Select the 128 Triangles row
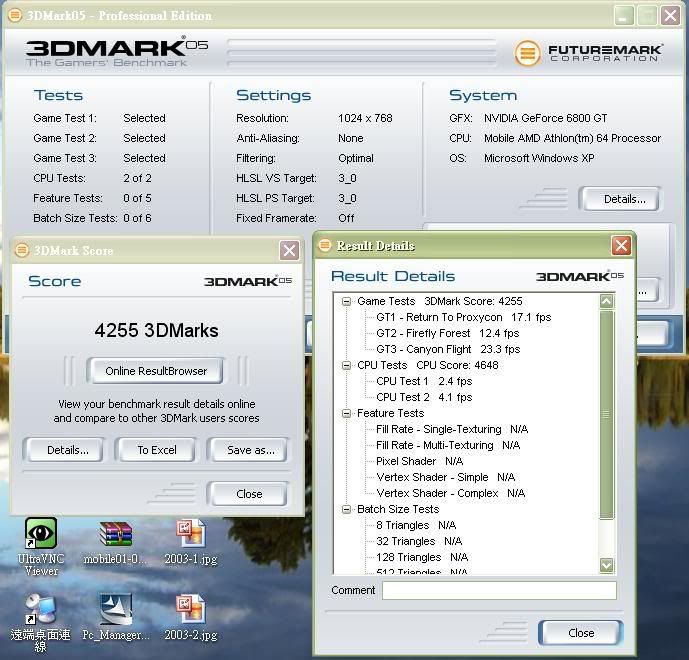The image size is (689, 660). 422,557
